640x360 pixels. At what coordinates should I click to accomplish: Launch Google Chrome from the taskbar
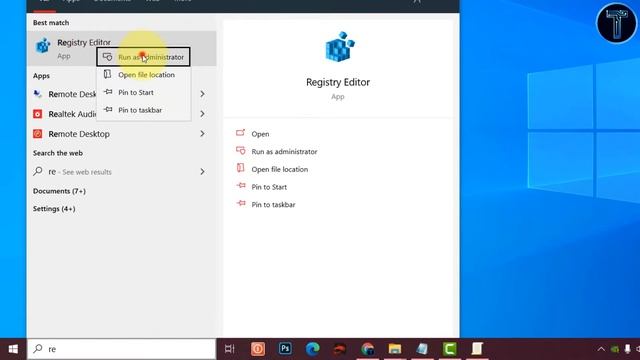(x=367, y=349)
